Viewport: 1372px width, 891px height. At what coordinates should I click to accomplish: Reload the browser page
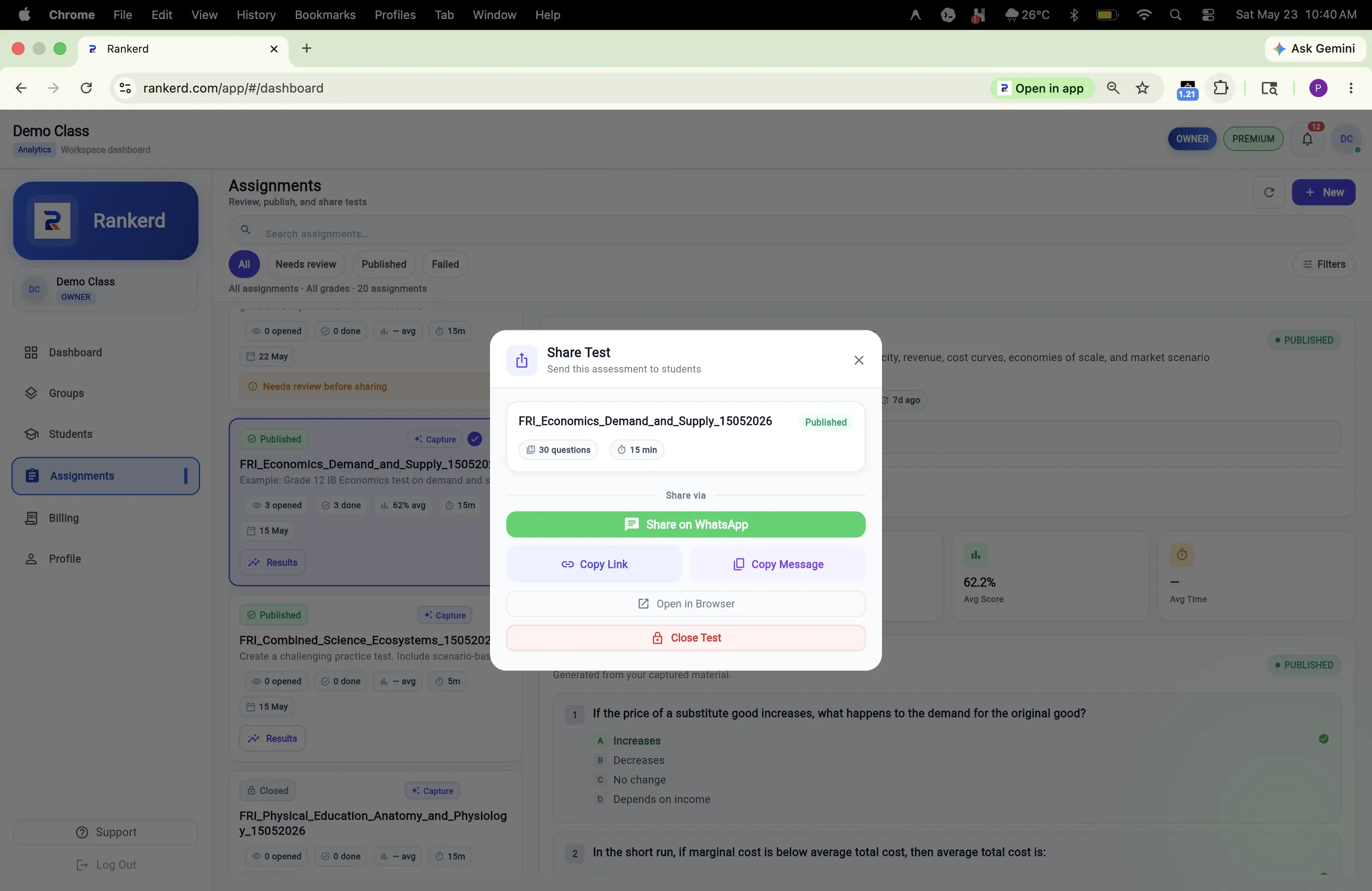tap(87, 88)
